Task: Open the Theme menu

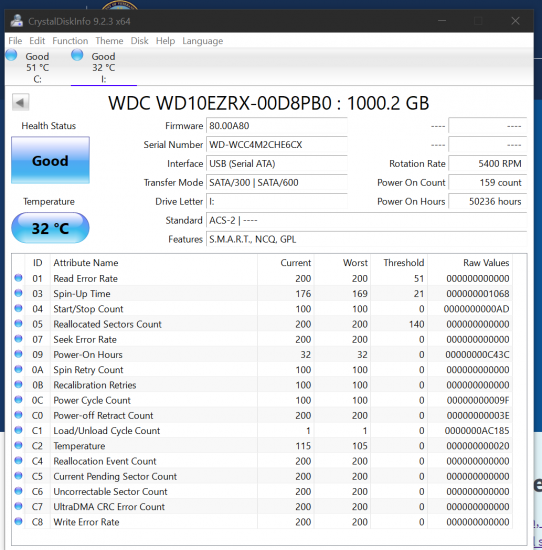Action: pyautogui.click(x=109, y=41)
